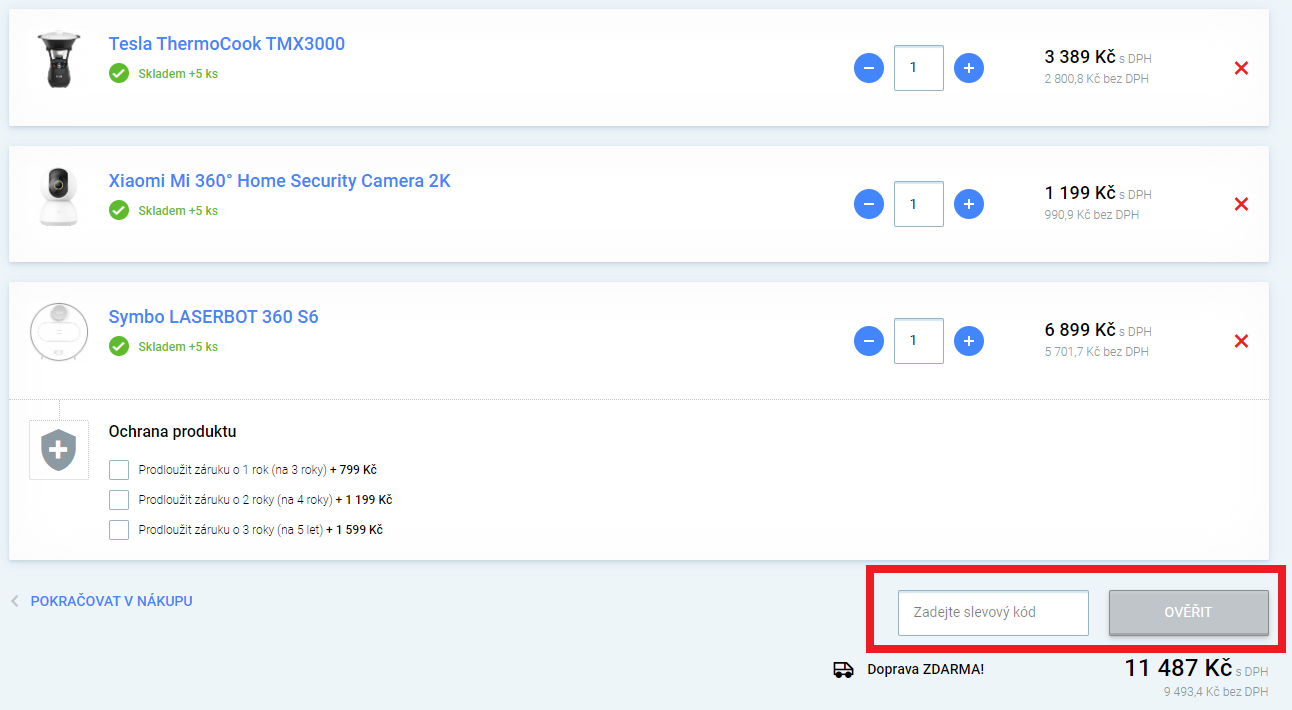Image resolution: width=1292 pixels, height=710 pixels.
Task: Click the green in-stock checkmark for Xiaomi camera
Action: 119,210
